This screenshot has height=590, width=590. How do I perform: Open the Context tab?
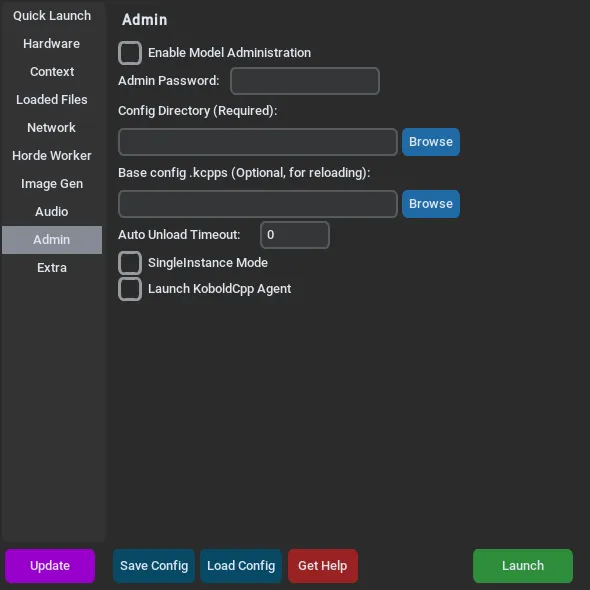[x=52, y=71]
